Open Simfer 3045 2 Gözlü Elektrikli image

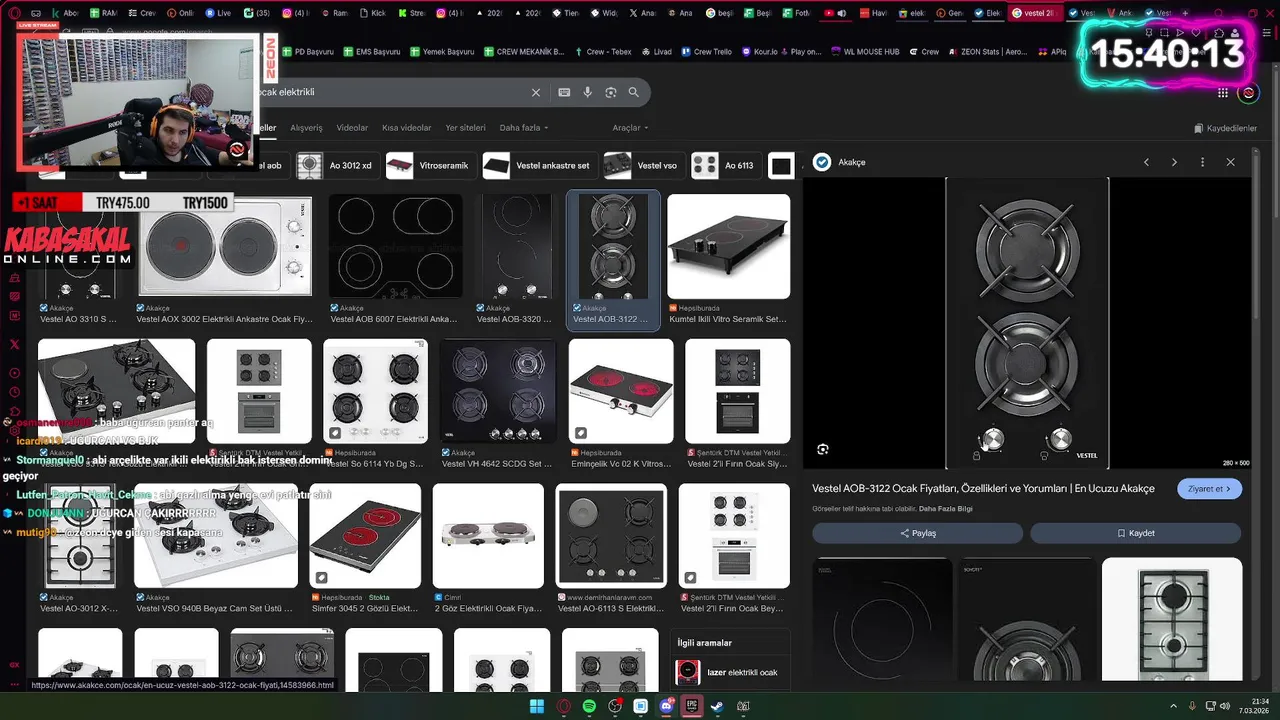365,536
